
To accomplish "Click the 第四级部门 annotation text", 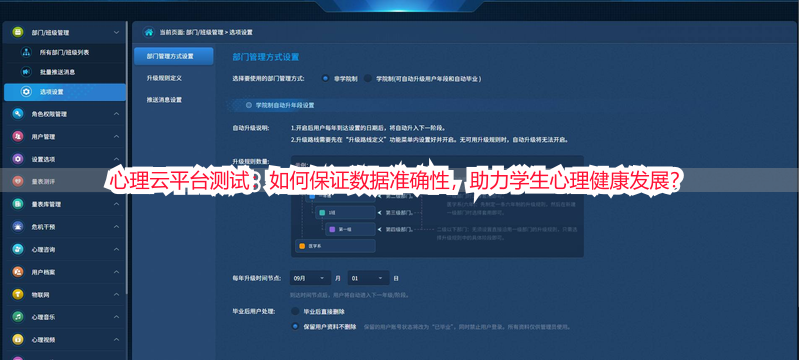I will pyautogui.click(x=399, y=229).
